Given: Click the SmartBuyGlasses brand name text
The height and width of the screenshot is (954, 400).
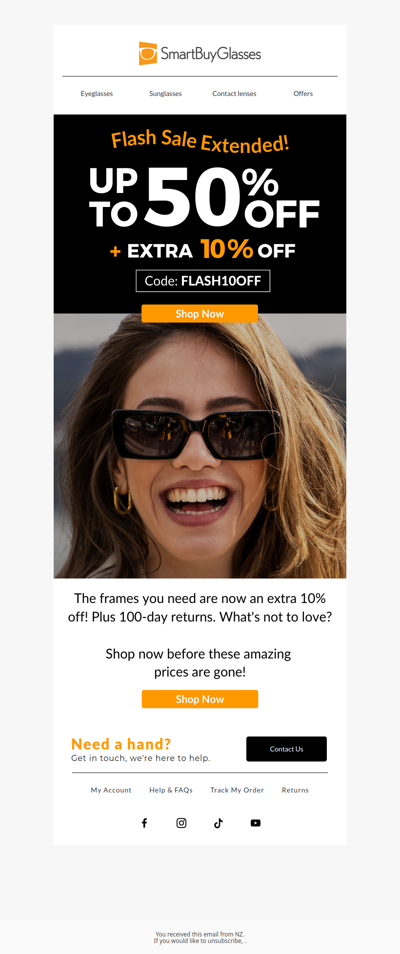Looking at the screenshot, I should [x=211, y=54].
